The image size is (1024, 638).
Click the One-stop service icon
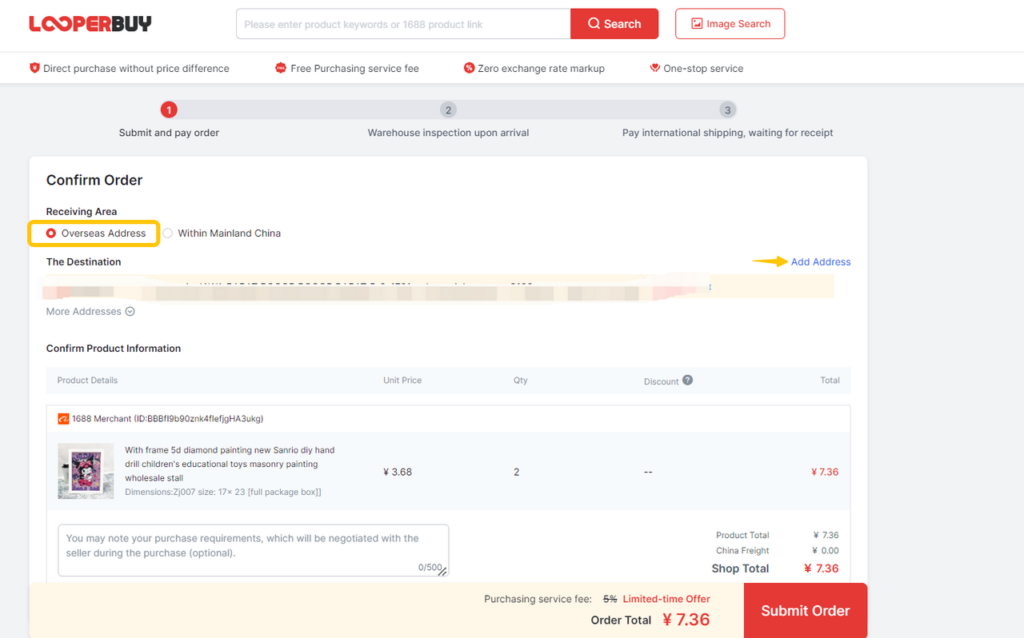coord(655,68)
